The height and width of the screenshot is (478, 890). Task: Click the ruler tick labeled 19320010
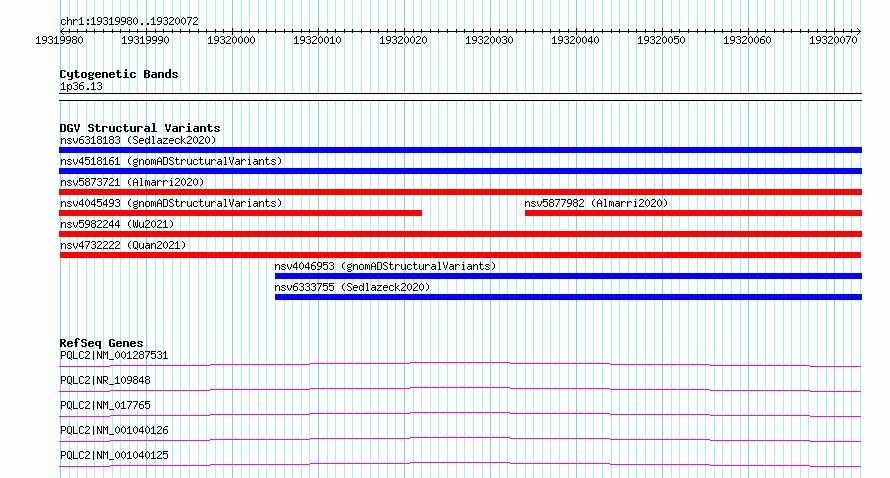317,40
